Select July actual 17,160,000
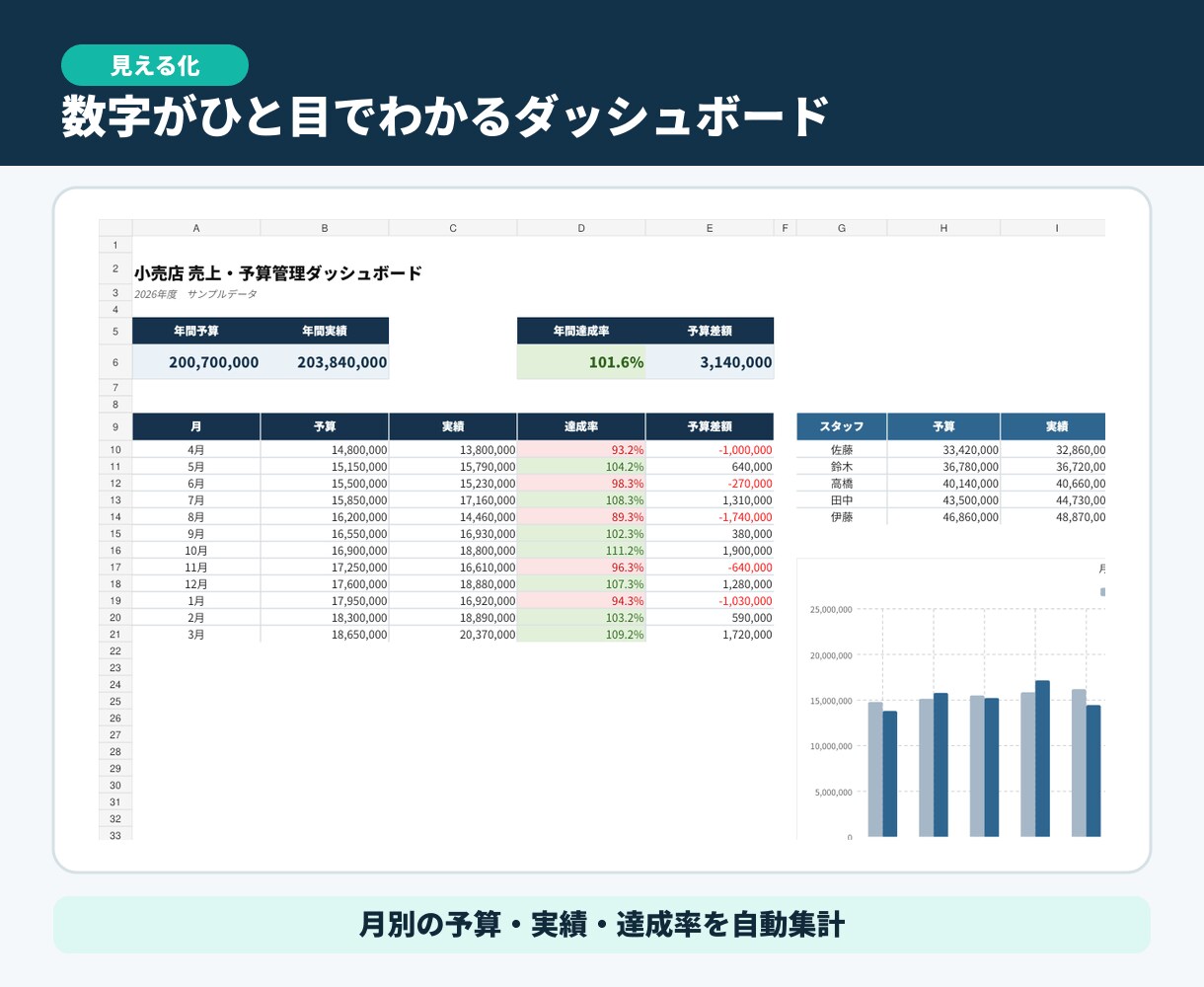 [x=453, y=500]
